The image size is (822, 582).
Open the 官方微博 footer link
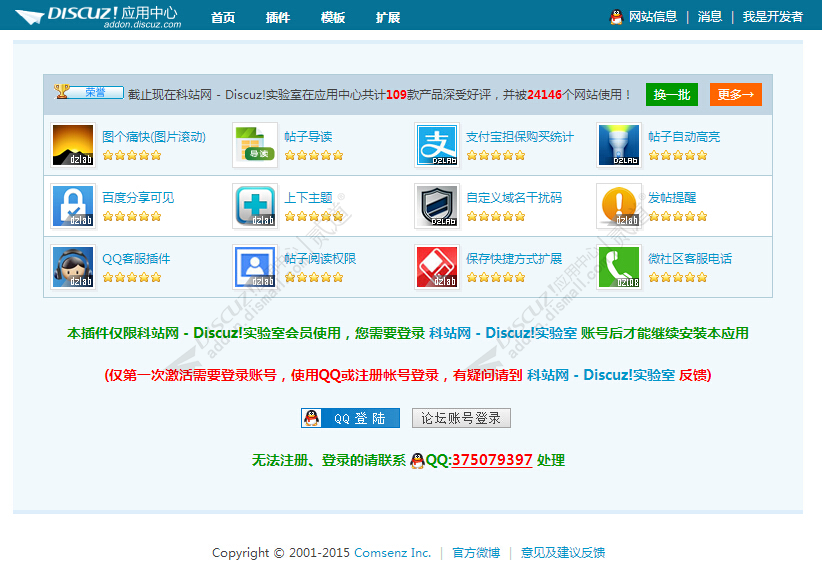click(x=476, y=553)
